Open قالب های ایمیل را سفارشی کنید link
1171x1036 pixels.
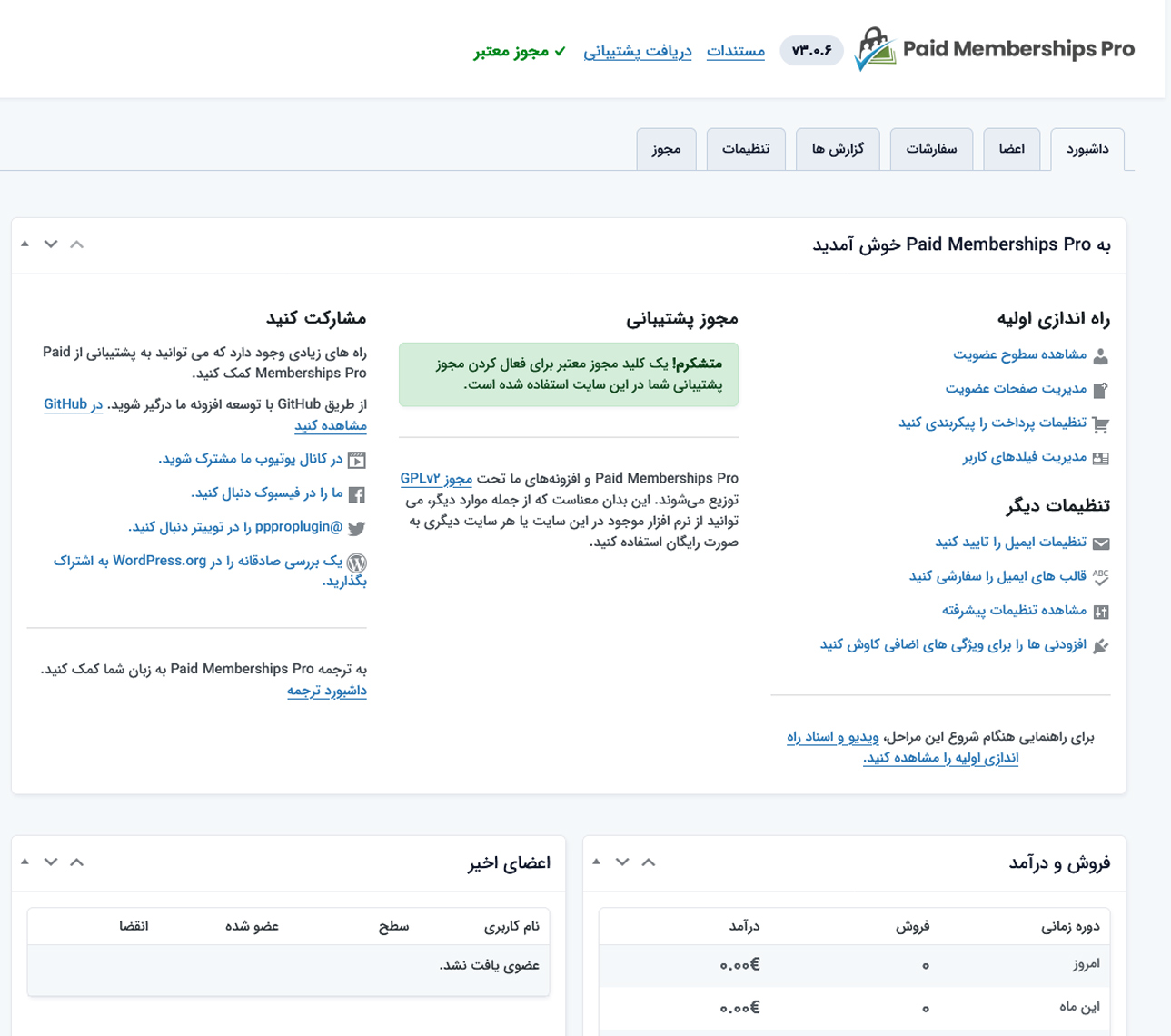click(x=997, y=576)
